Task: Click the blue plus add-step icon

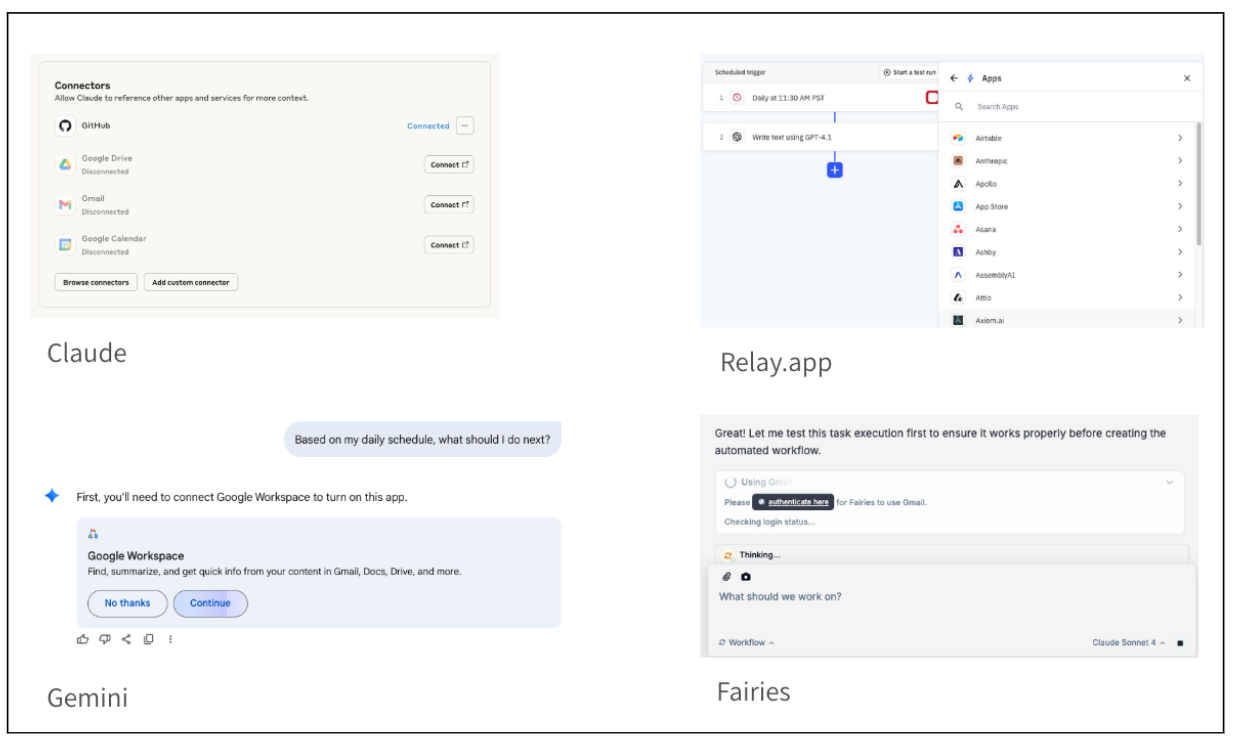Action: pyautogui.click(x=835, y=170)
